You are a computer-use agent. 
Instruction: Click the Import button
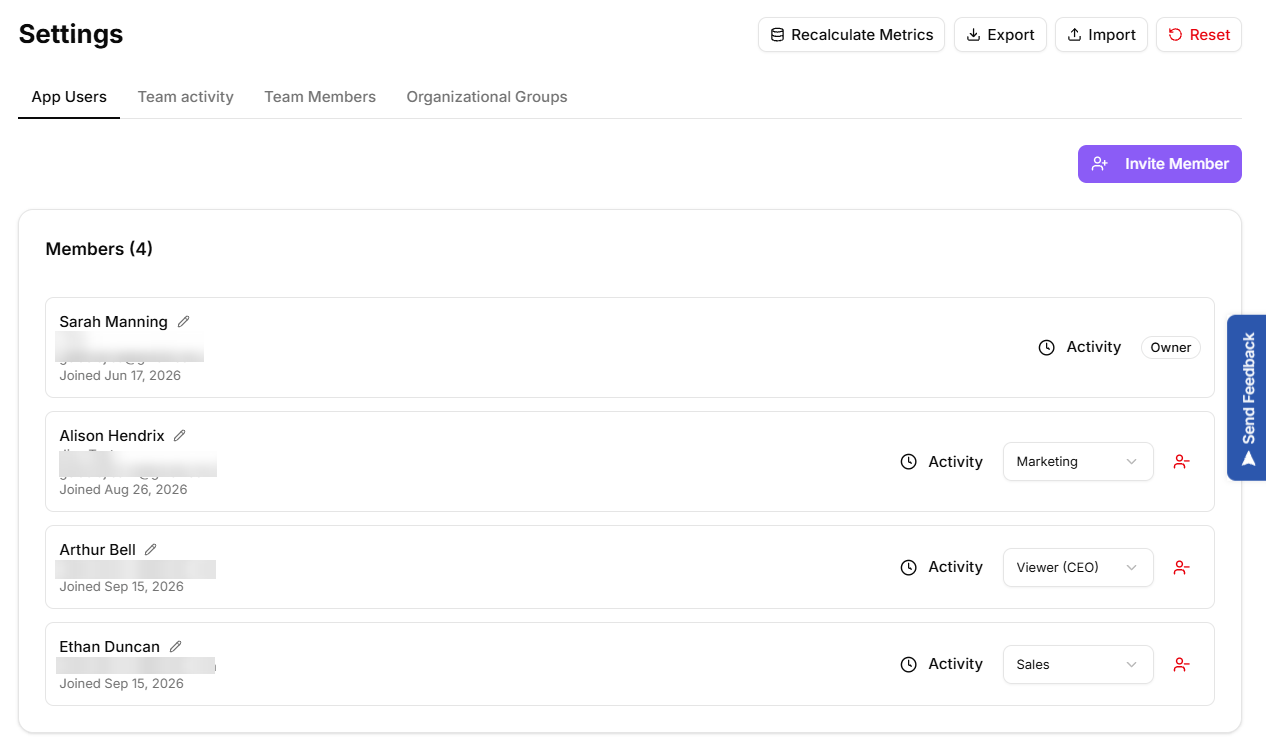coord(1101,35)
